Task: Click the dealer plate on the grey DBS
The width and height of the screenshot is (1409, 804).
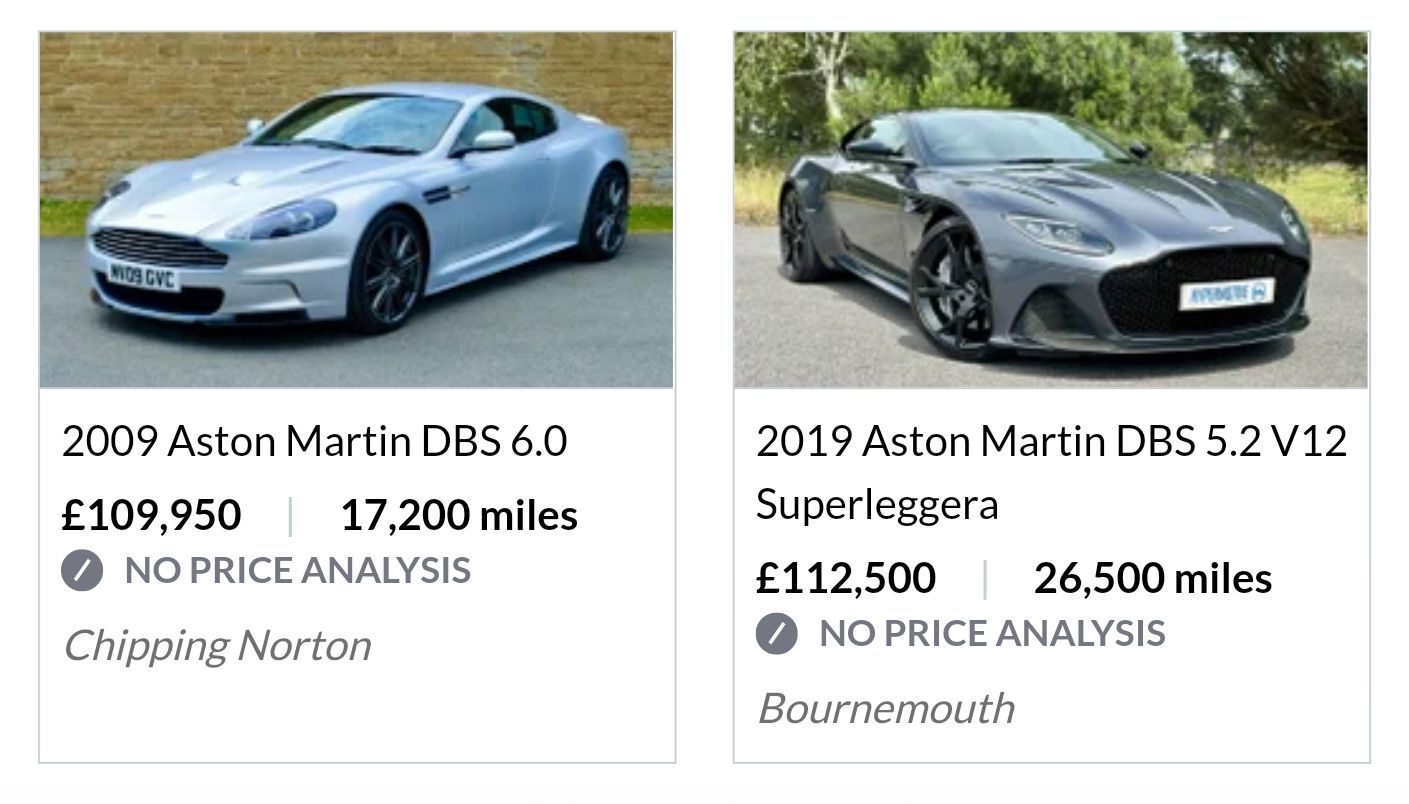Action: pos(1225,293)
